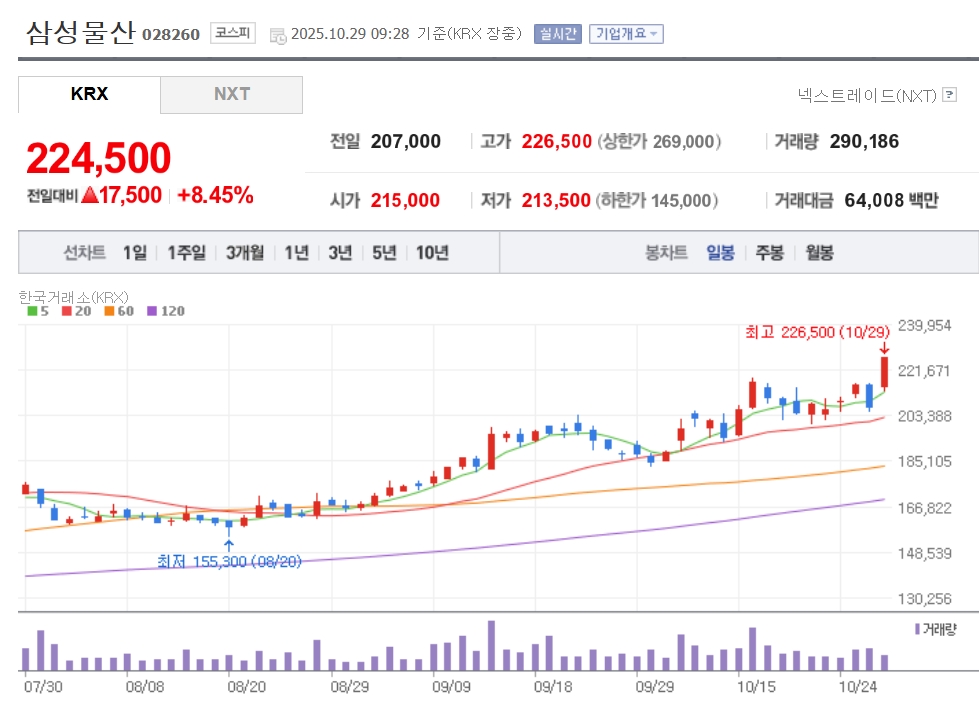Click the blue arrow at 최저 155,300
The width and height of the screenshot is (979, 724).
point(229,546)
